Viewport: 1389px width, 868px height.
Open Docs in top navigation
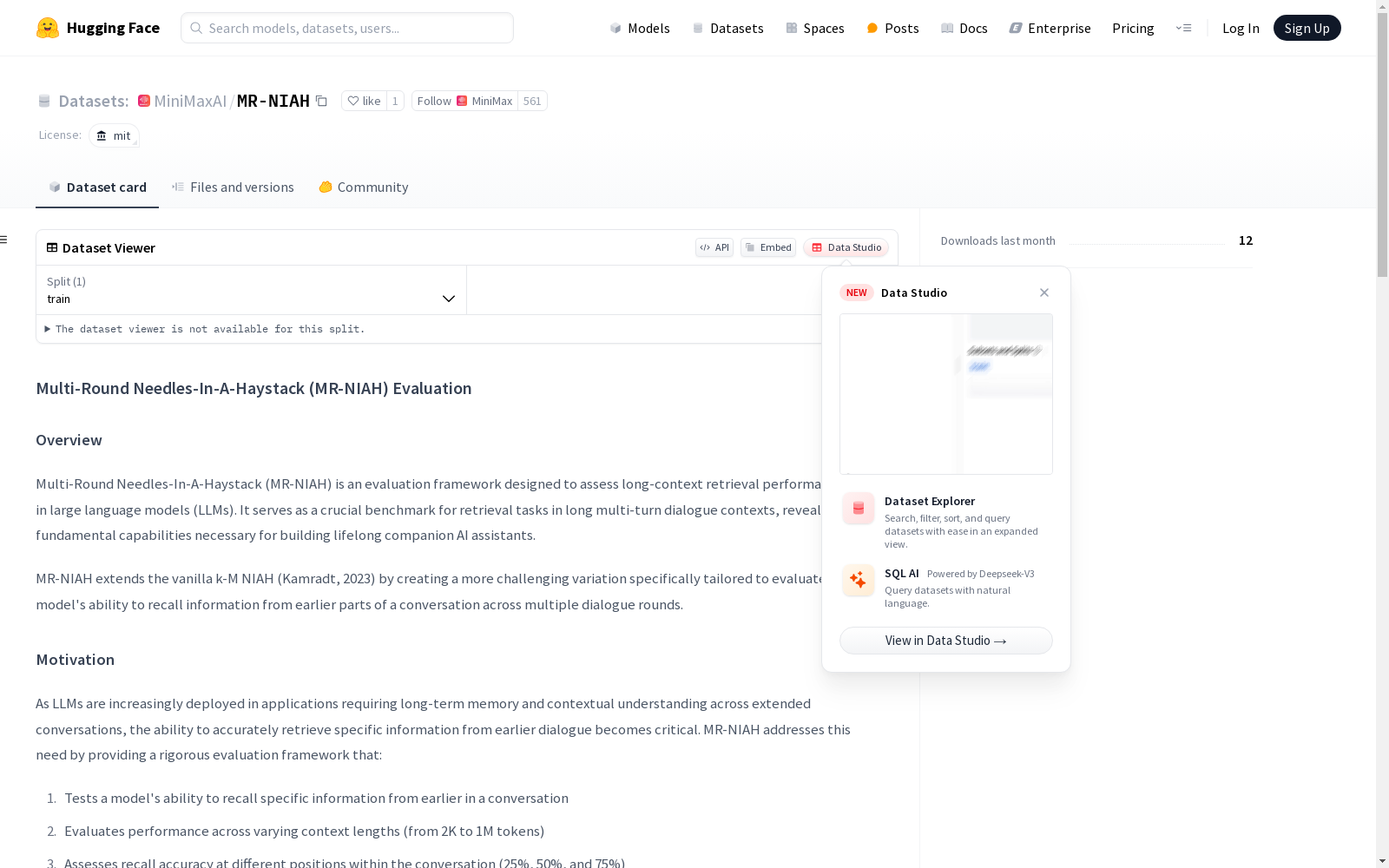(x=964, y=28)
